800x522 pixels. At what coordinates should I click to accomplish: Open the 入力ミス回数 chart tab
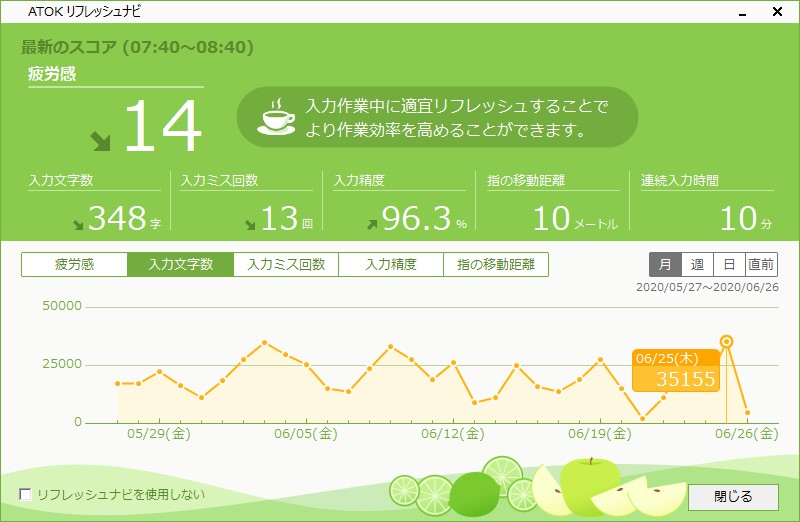[x=286, y=264]
